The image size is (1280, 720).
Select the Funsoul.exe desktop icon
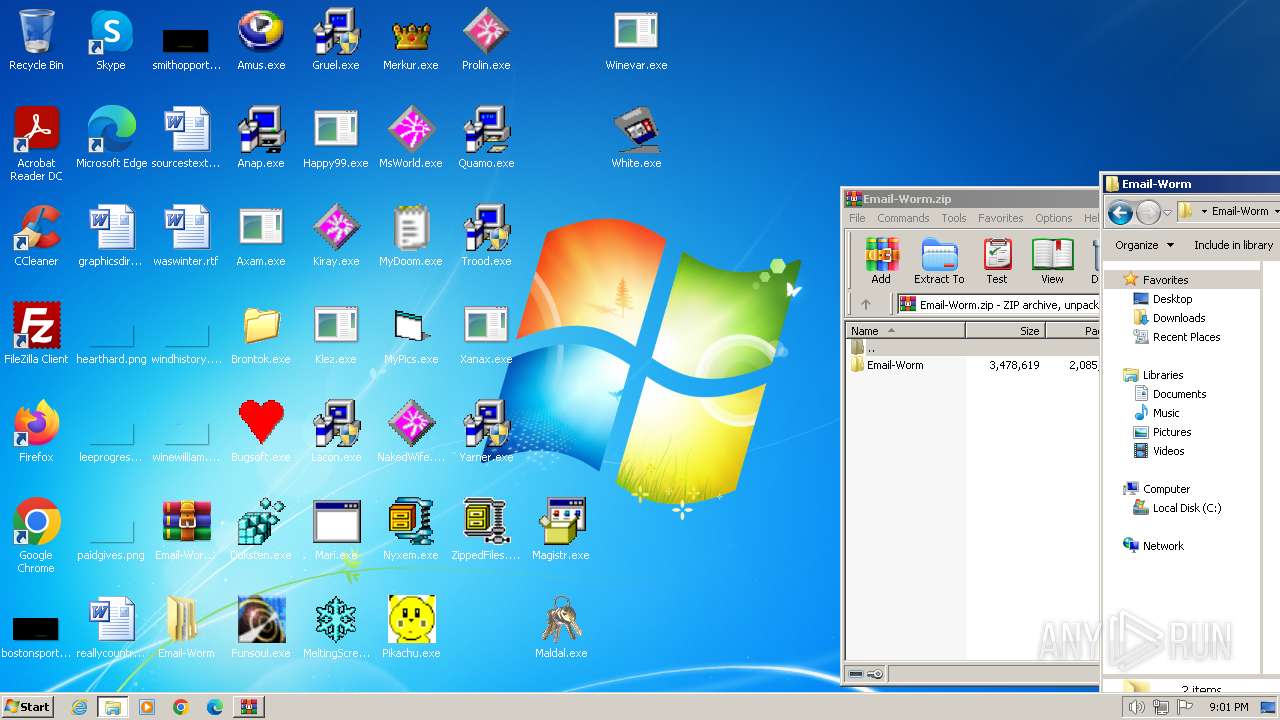click(261, 628)
